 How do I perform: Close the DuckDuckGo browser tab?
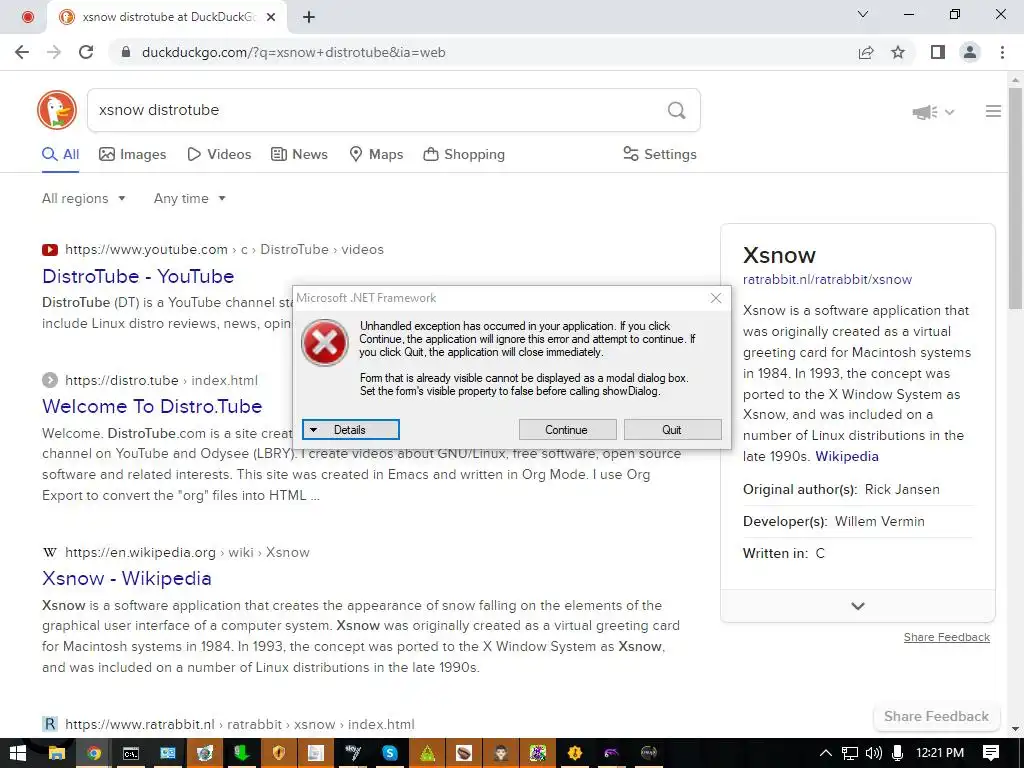[x=271, y=17]
